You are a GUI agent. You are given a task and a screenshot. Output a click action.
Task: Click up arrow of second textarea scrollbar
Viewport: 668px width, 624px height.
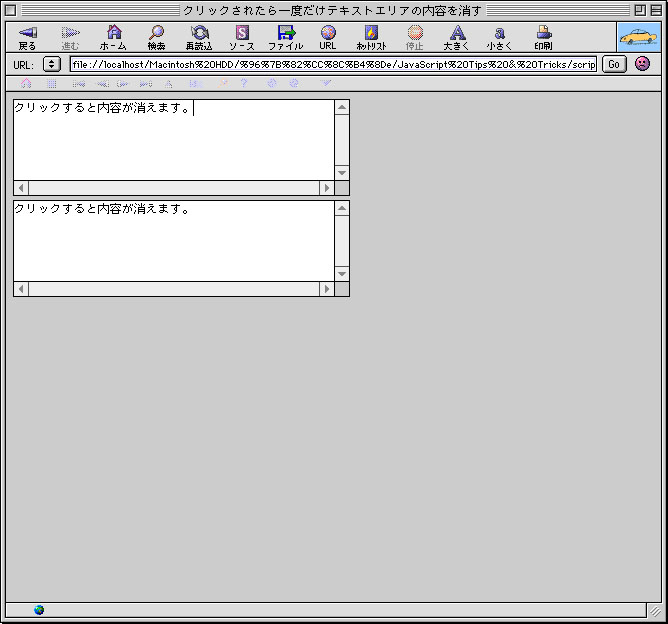point(342,208)
